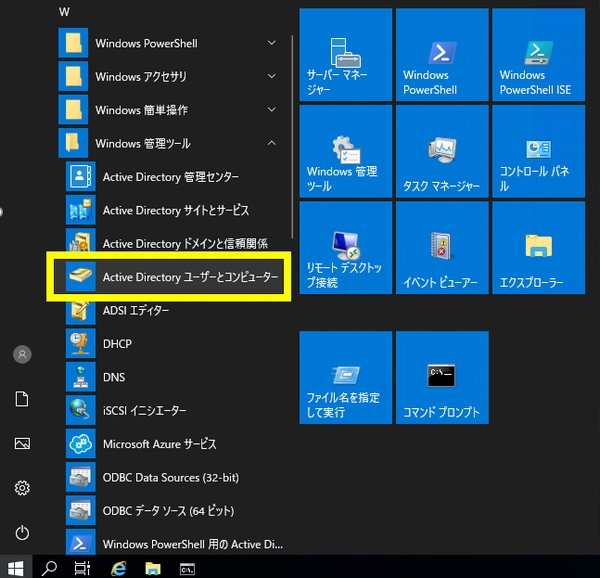Select 'Active Directory ユーザーとコンピューター' text label
This screenshot has height=578, width=600.
coord(190,277)
